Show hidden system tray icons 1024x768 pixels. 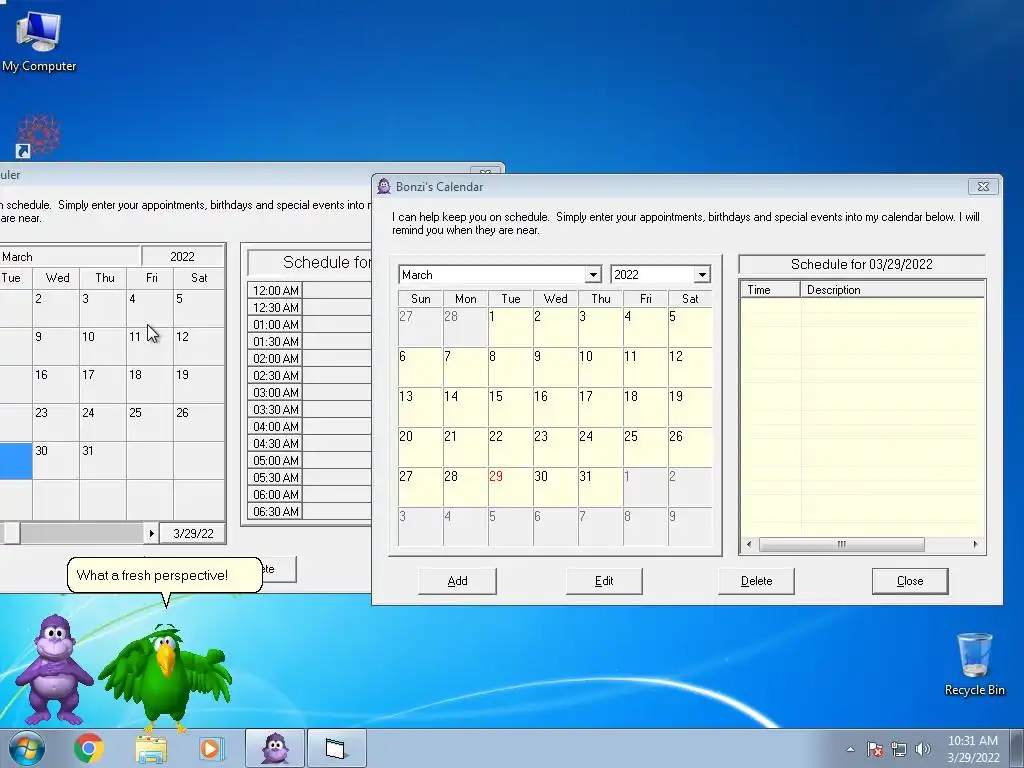click(x=850, y=749)
